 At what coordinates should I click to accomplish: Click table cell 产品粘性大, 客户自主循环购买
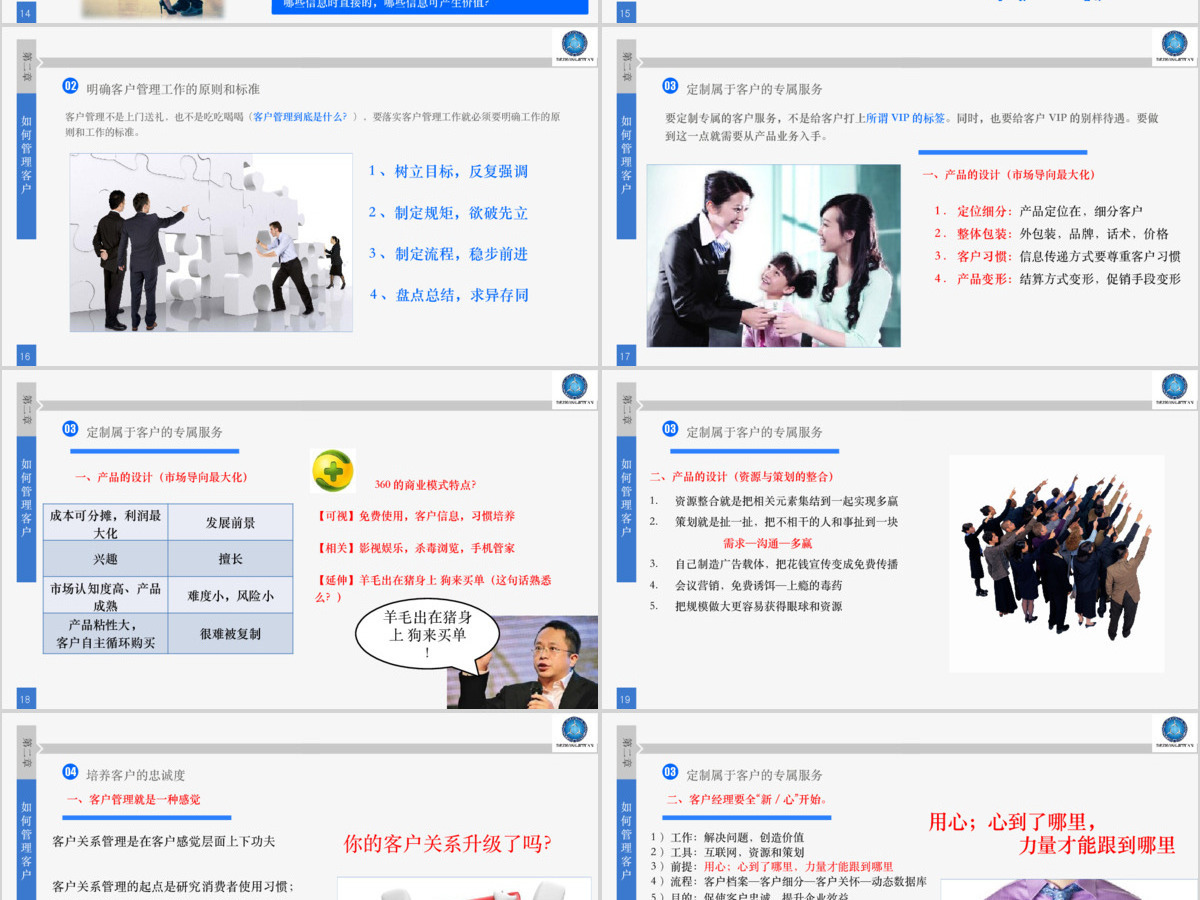tap(105, 634)
